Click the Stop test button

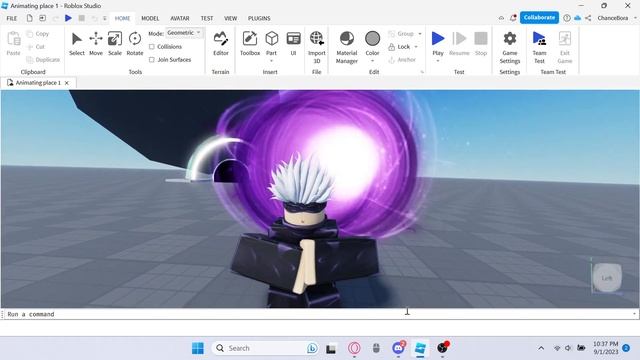[481, 43]
